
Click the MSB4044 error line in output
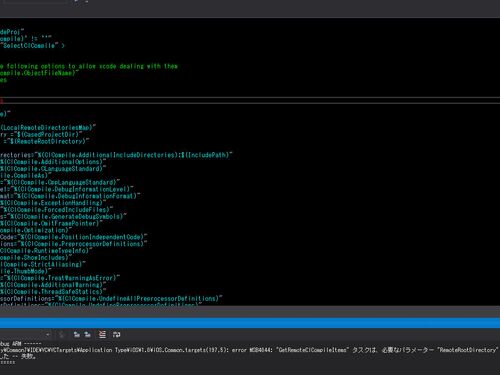[x=249, y=350]
